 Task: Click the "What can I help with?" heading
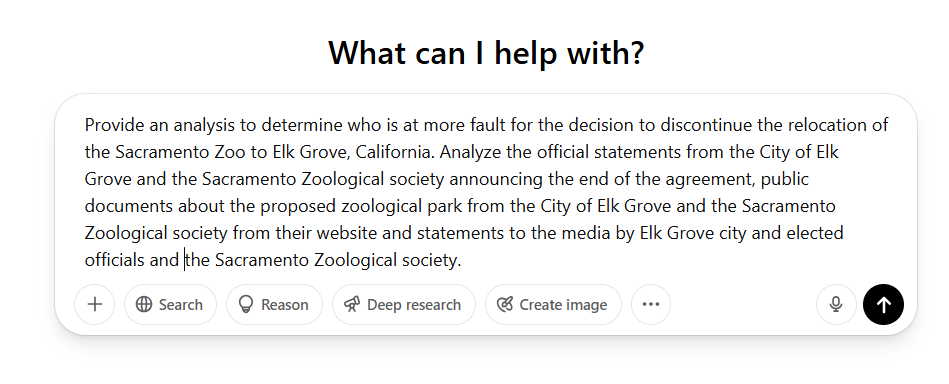click(x=486, y=53)
